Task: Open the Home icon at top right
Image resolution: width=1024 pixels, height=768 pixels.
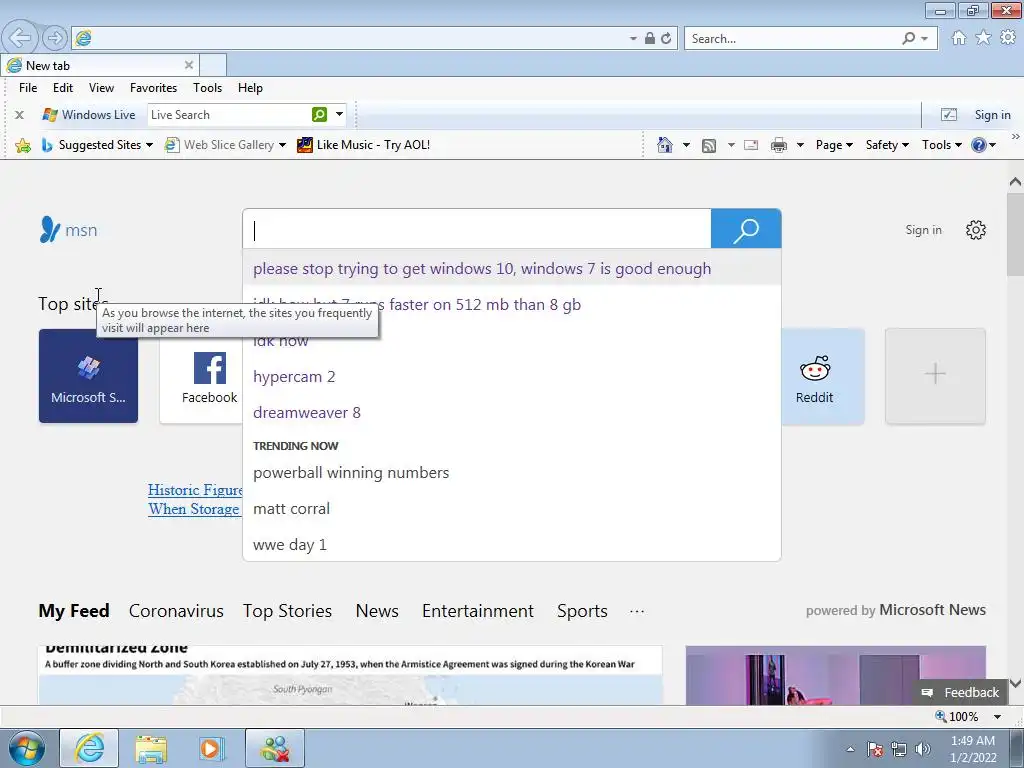Action: (x=959, y=38)
